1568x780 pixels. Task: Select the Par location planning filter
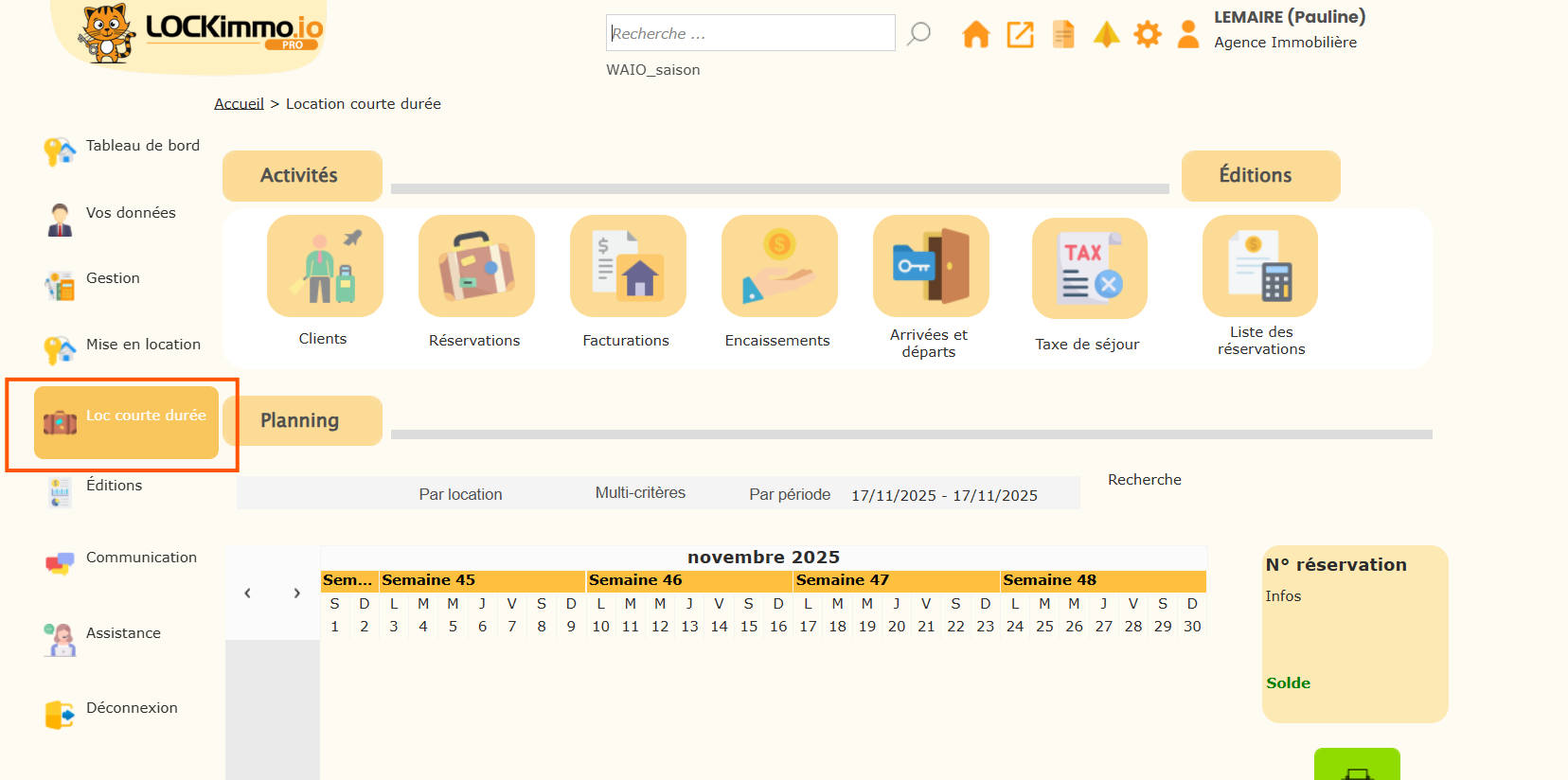pyautogui.click(x=460, y=494)
